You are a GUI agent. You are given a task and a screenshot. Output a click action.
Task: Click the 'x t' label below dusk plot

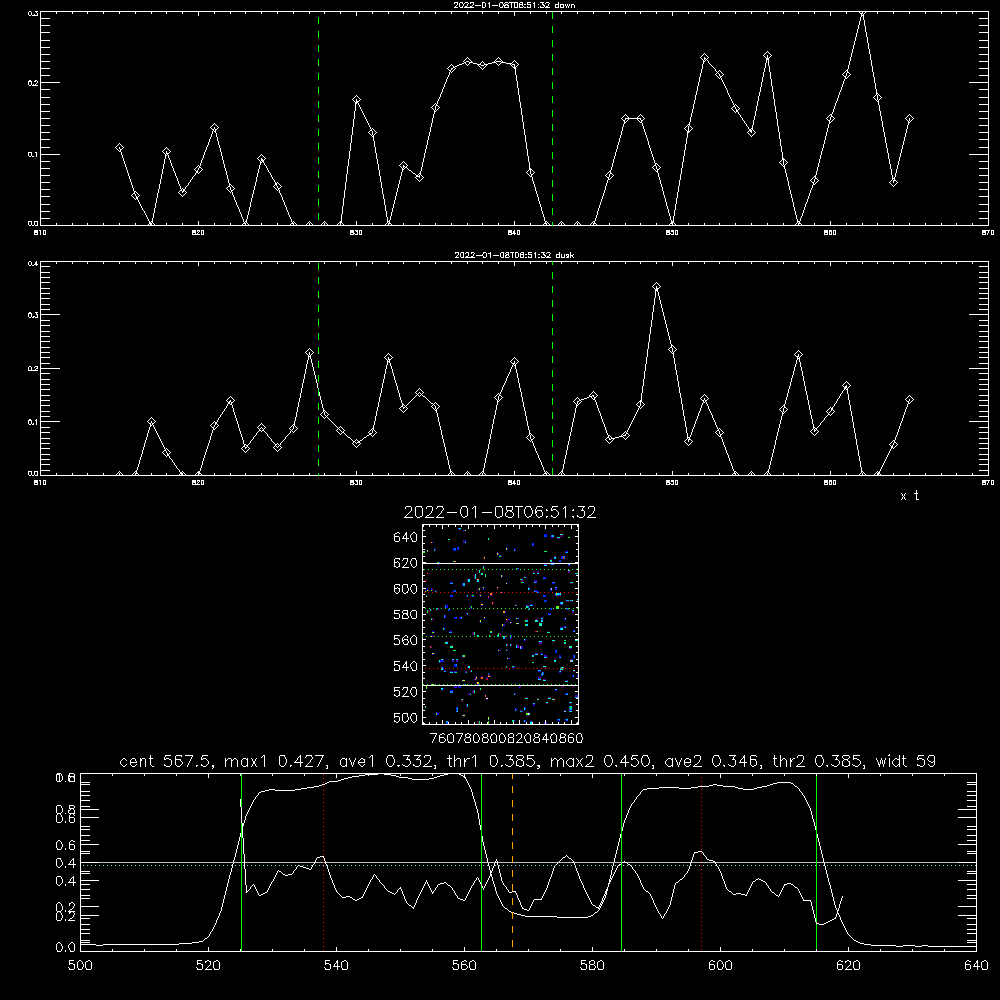[x=910, y=496]
